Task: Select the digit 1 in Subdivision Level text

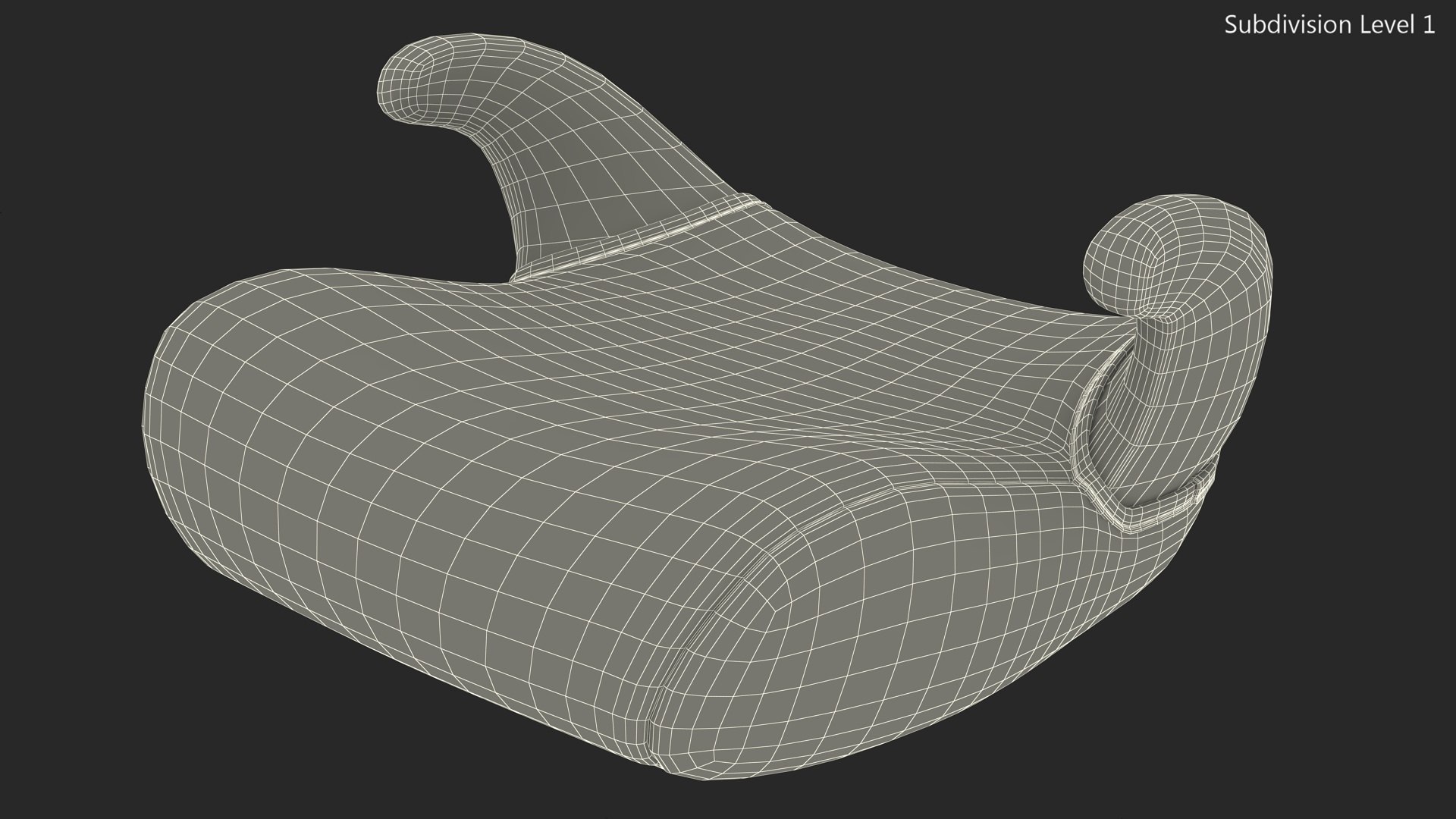Action: click(x=1428, y=25)
